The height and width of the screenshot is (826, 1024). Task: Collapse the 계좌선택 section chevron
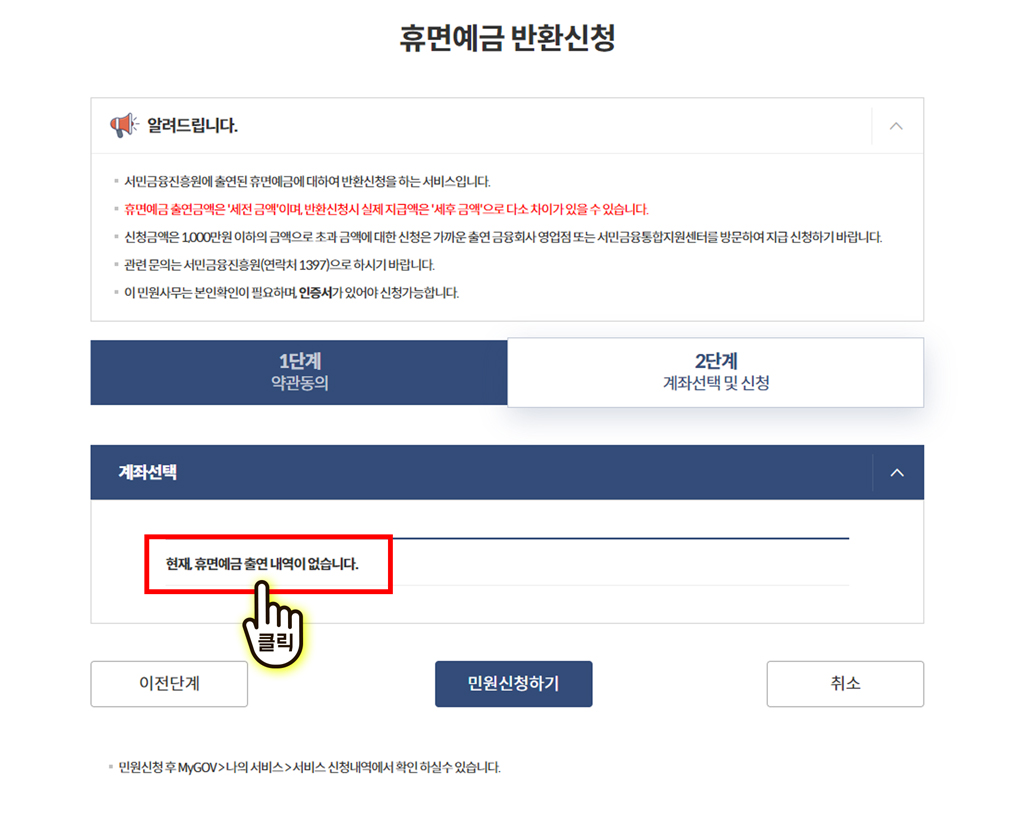(897, 472)
